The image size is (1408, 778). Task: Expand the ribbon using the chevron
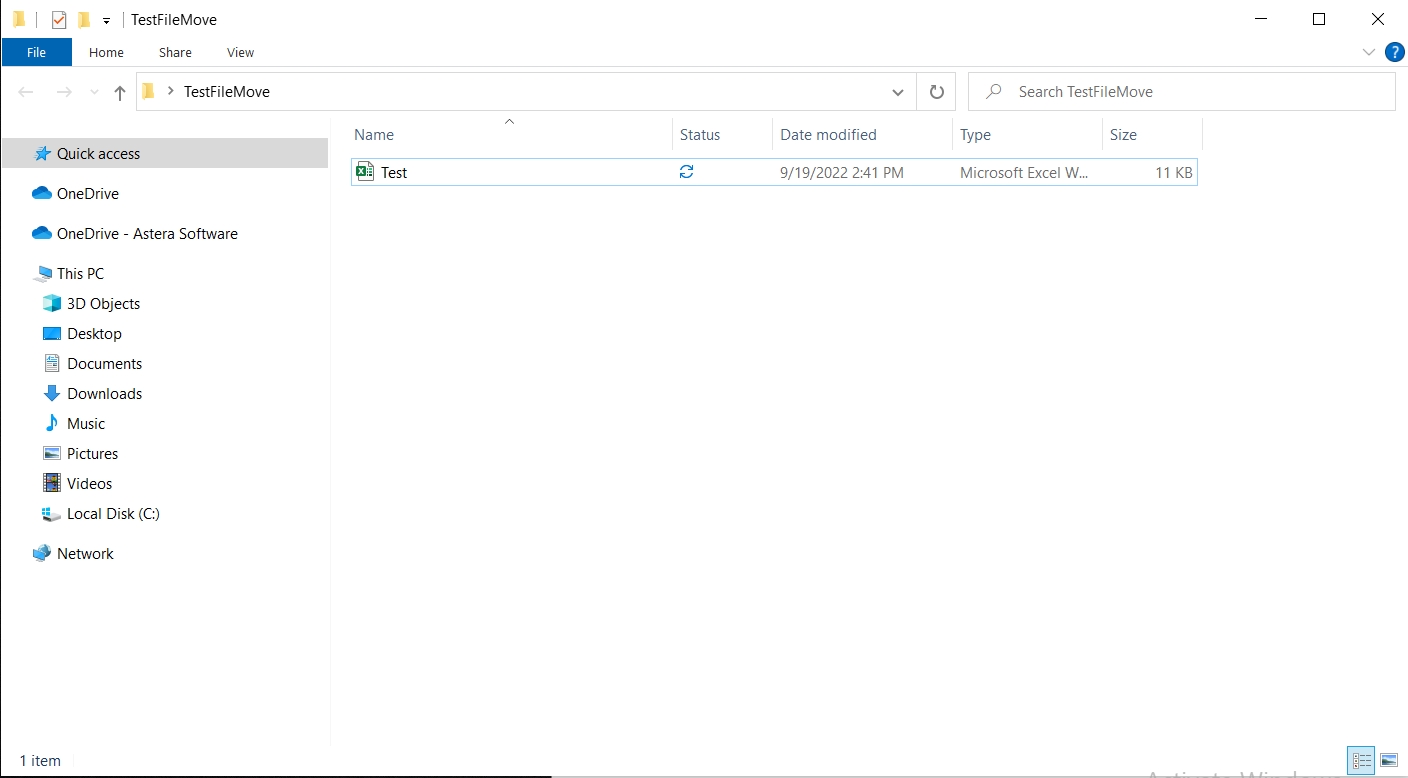(1368, 52)
